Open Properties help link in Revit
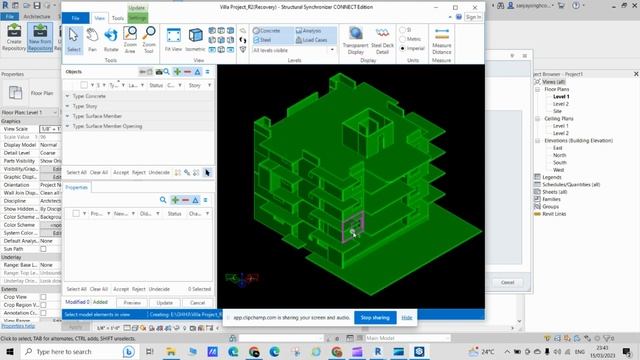This screenshot has height=360, width=640. pos(18,326)
